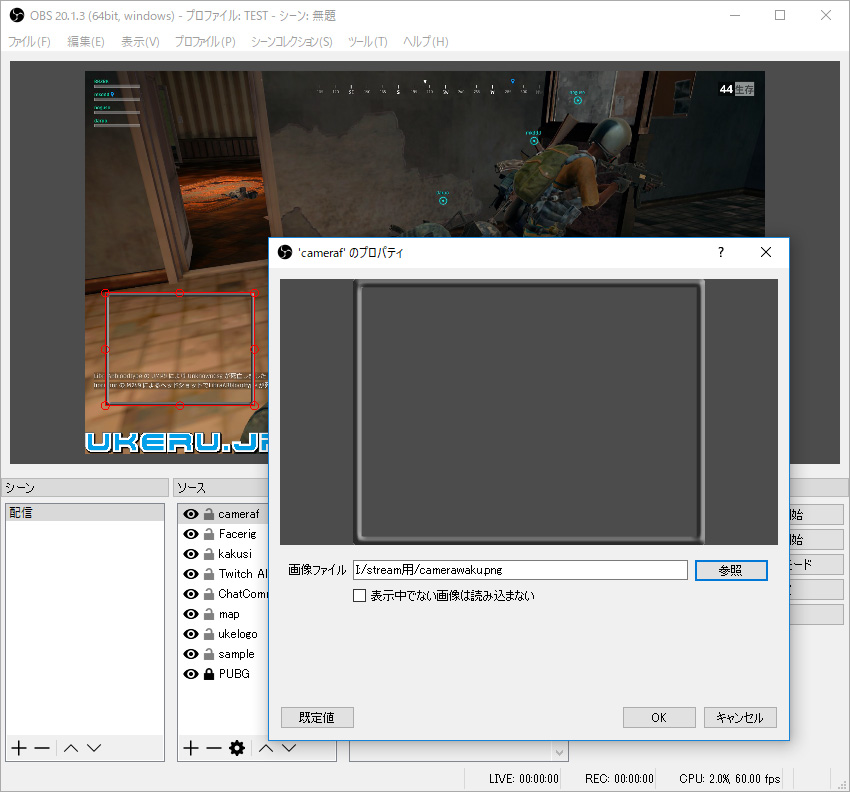Select cameraf source name

239,514
